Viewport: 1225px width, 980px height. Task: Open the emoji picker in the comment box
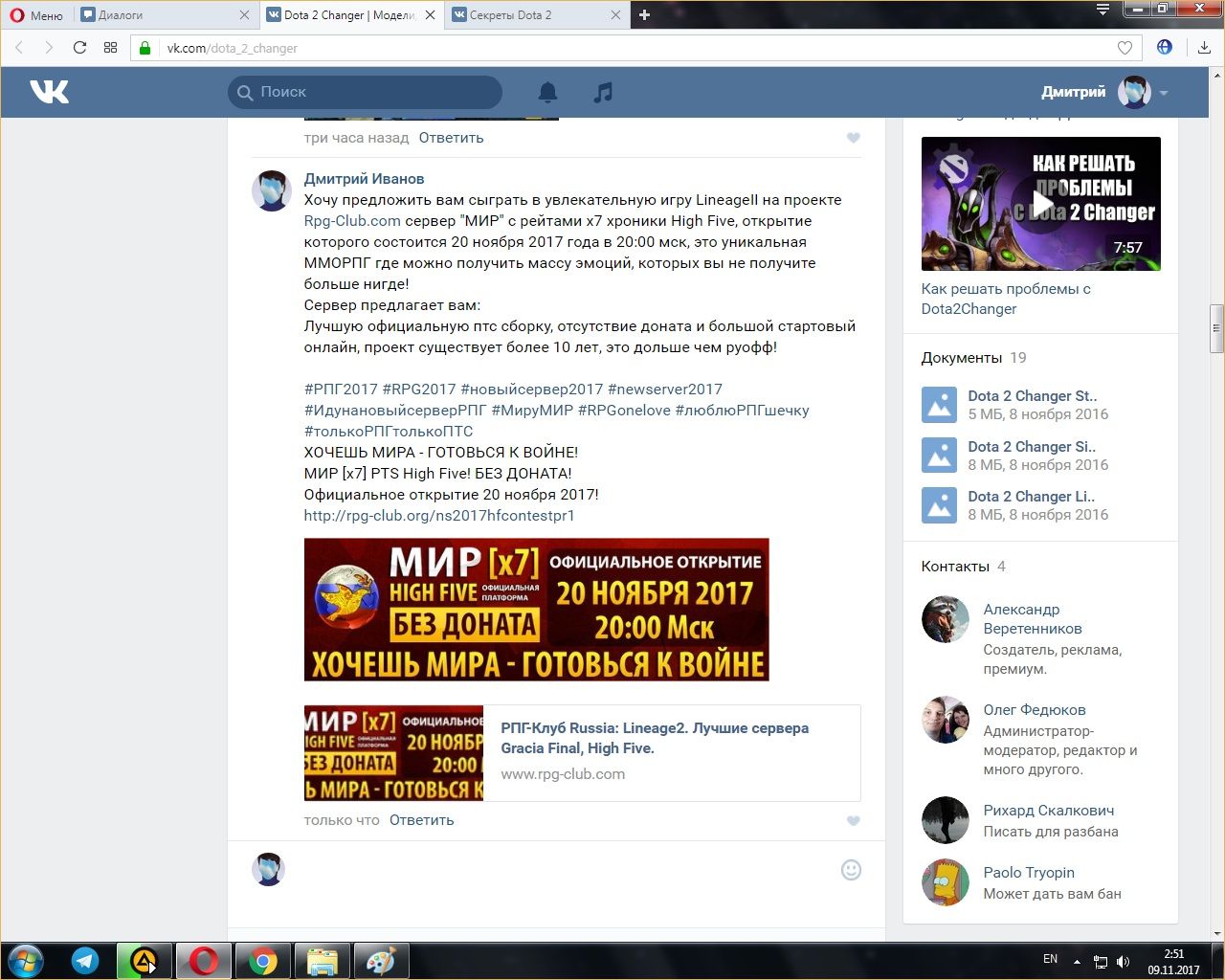(851, 870)
